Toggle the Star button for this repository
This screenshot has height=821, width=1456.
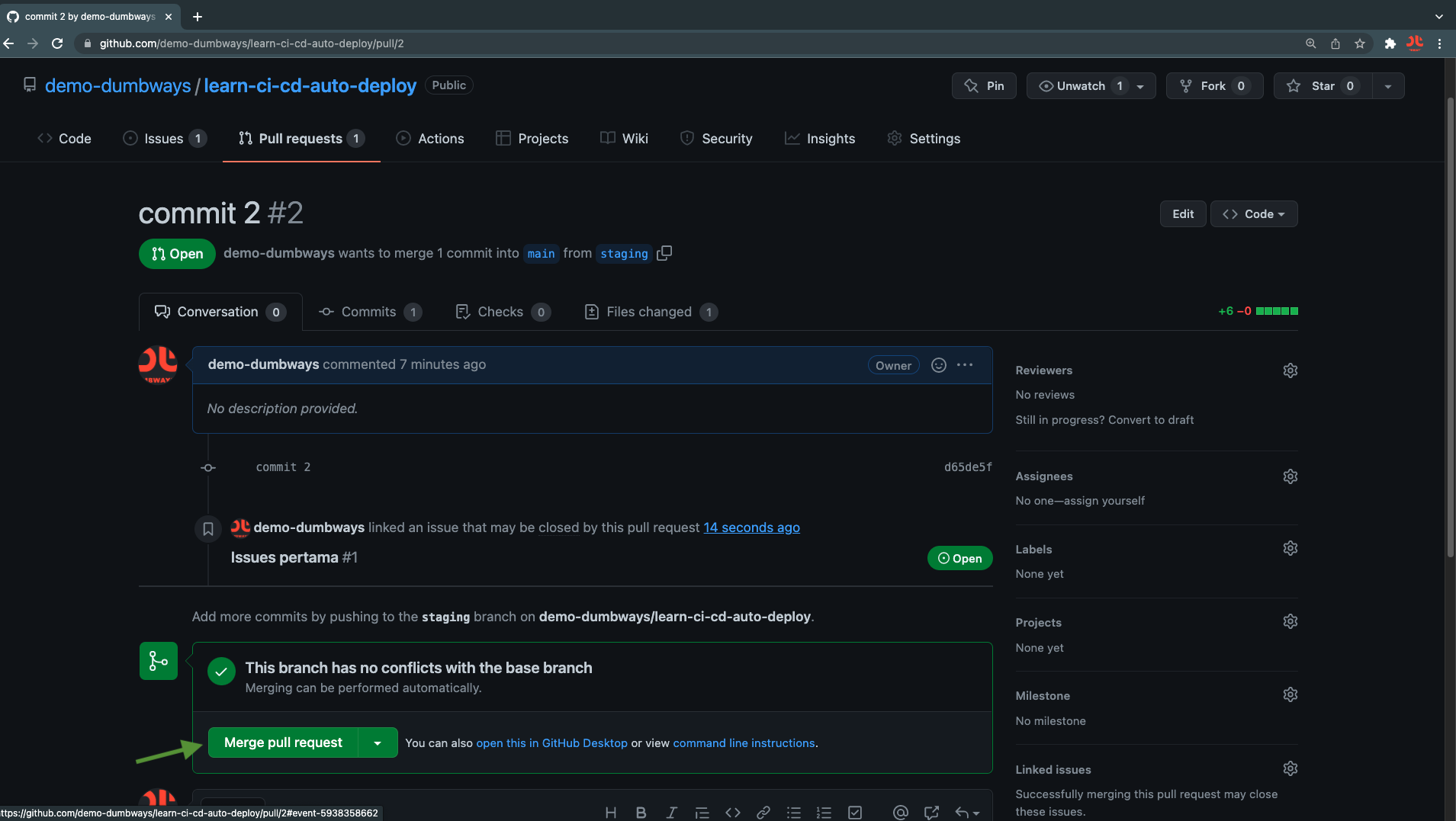1323,86
